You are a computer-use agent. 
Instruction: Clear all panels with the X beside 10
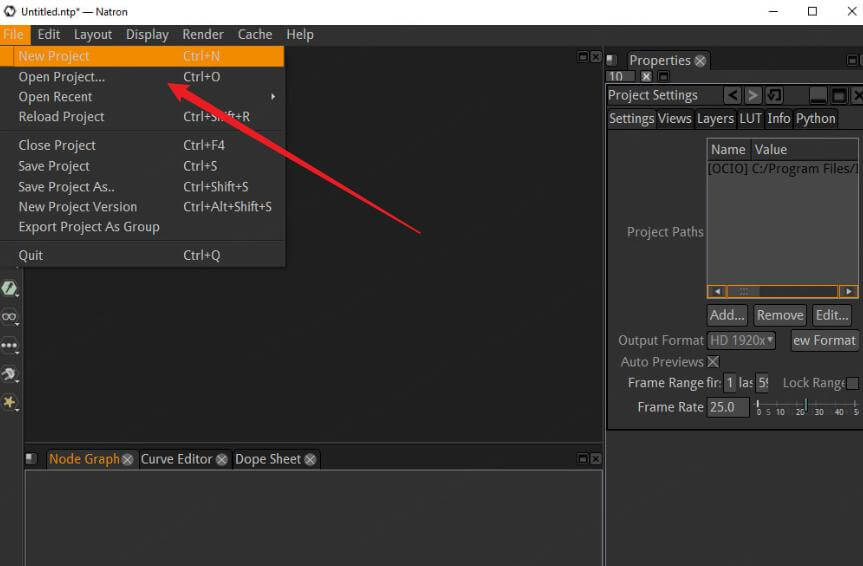(646, 76)
